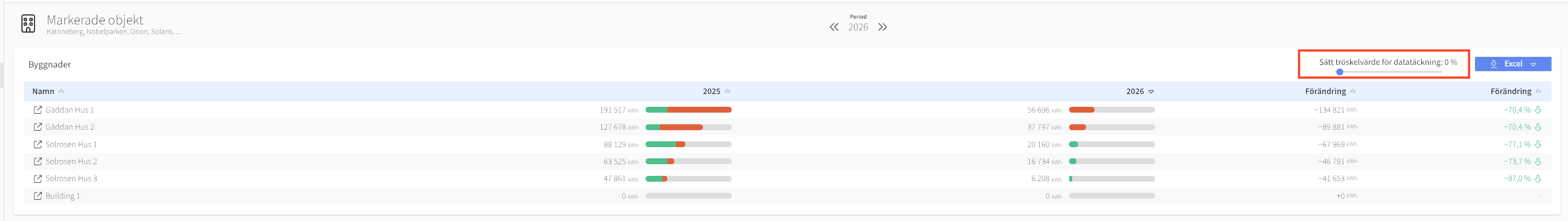Image resolution: width=1568 pixels, height=221 pixels.
Task: Open the Excel export dropdown arrow
Action: click(x=1533, y=64)
